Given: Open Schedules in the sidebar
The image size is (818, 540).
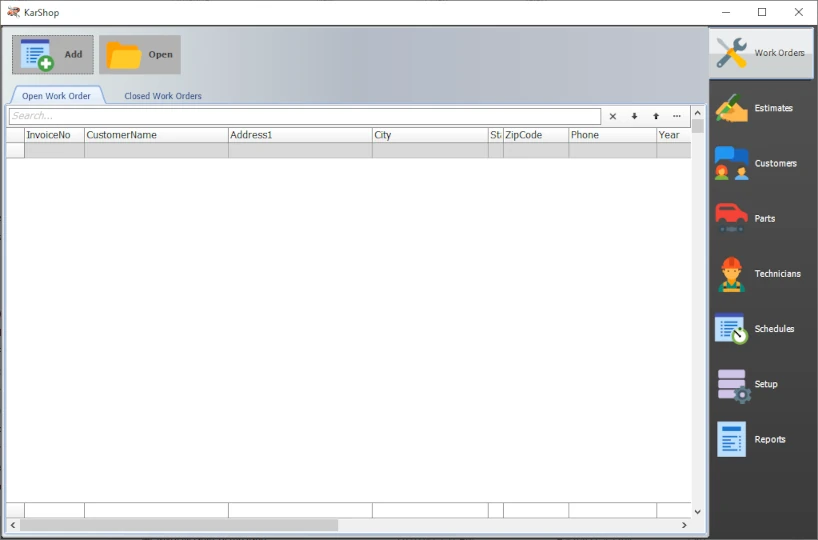Looking at the screenshot, I should tap(761, 329).
